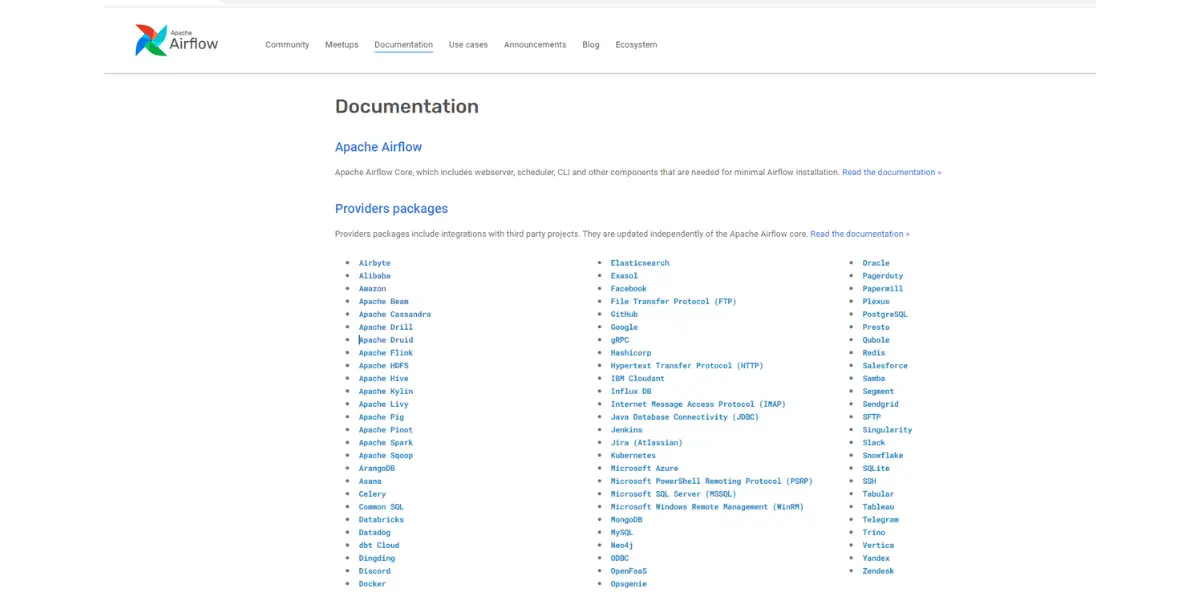
Task: Open Jira (Atlassian) provider link
Action: point(647,443)
